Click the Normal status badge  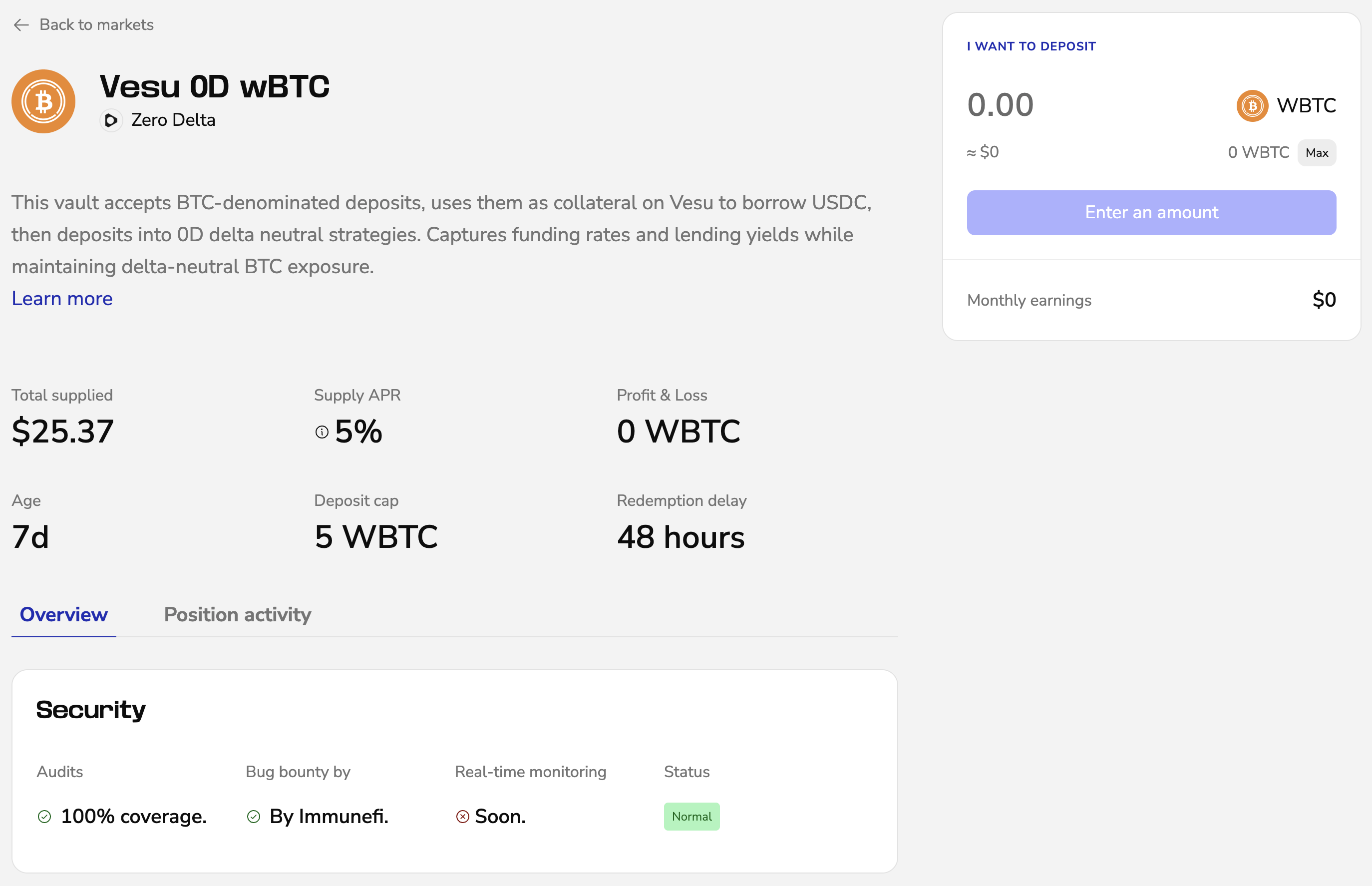[x=691, y=817]
